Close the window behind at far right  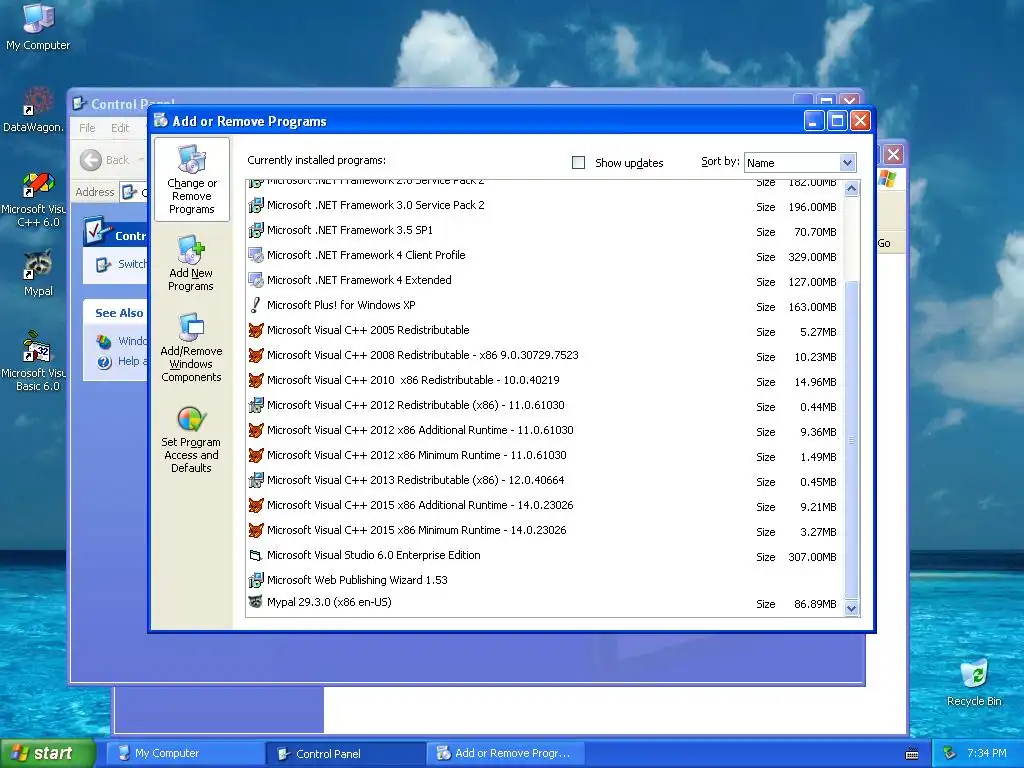coord(893,155)
